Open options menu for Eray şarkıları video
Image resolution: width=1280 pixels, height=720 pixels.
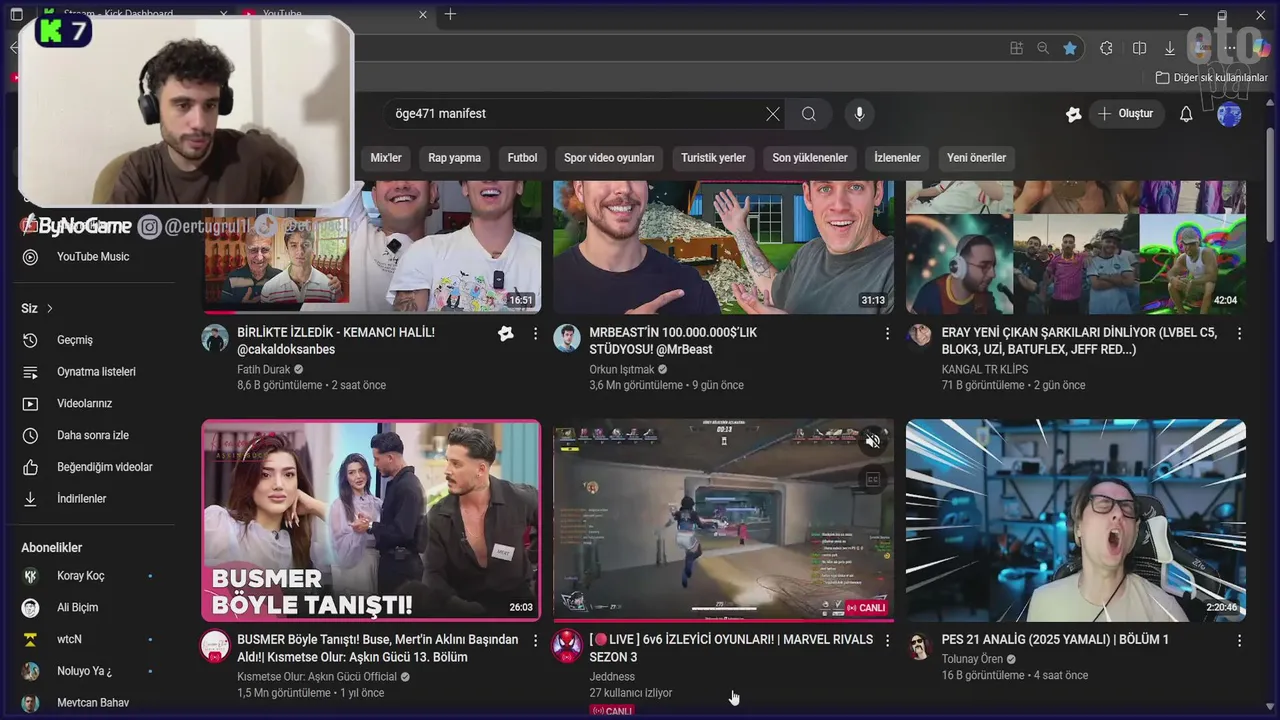pos(1239,333)
